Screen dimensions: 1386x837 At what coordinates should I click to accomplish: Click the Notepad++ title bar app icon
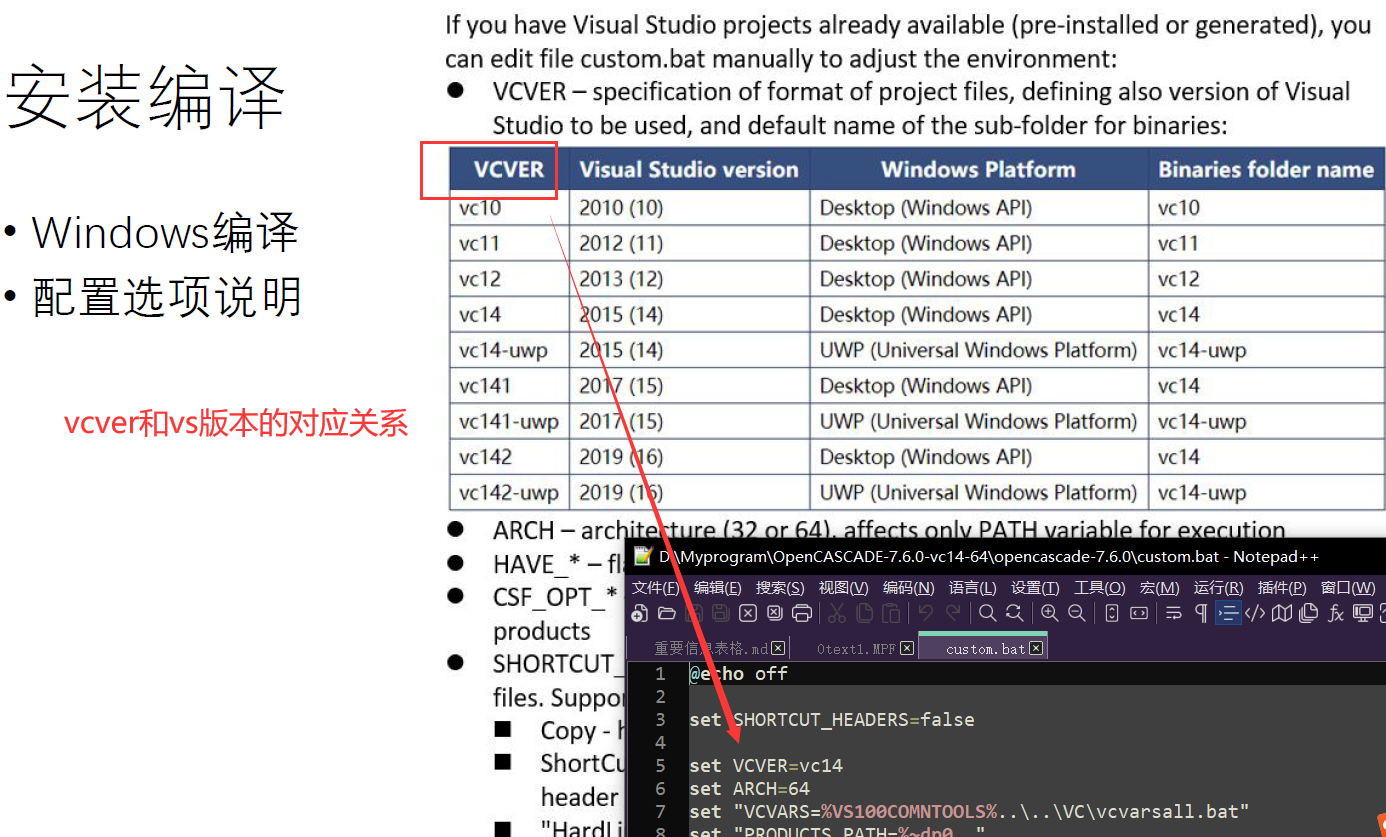click(642, 556)
